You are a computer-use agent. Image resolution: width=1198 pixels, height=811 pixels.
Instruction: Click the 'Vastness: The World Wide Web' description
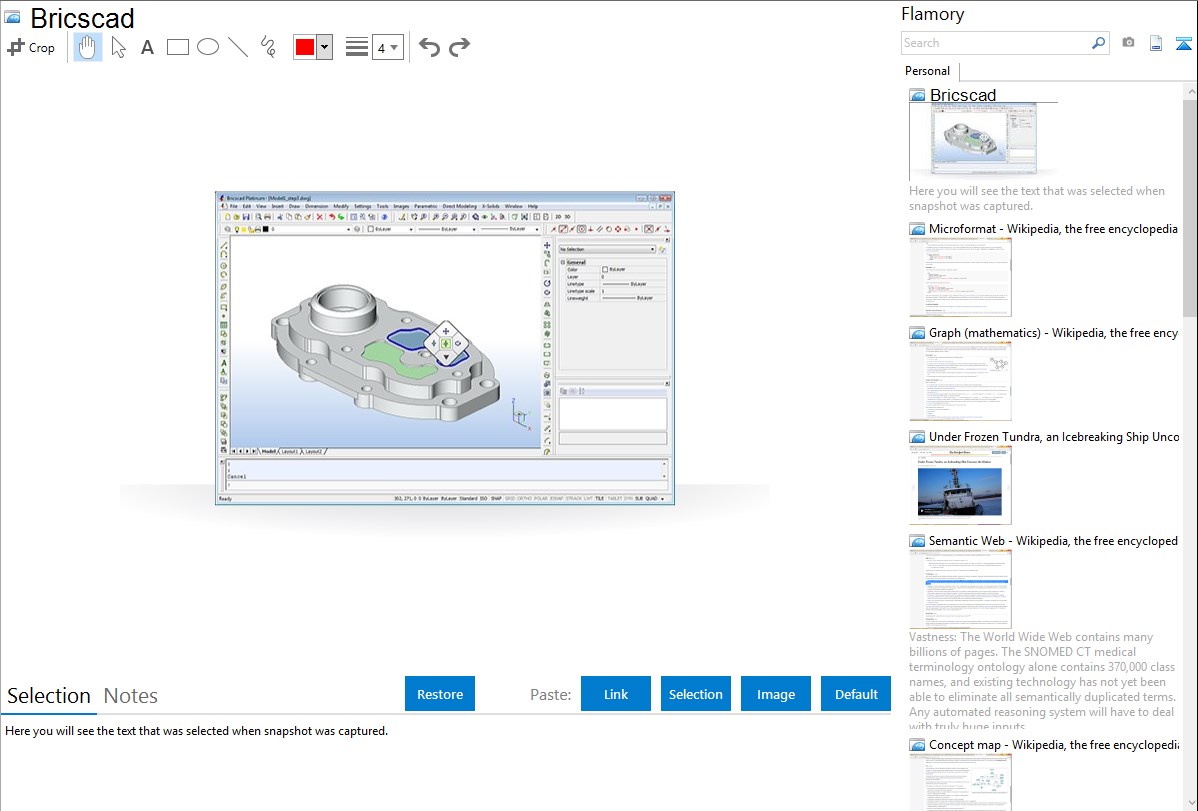point(1042,681)
